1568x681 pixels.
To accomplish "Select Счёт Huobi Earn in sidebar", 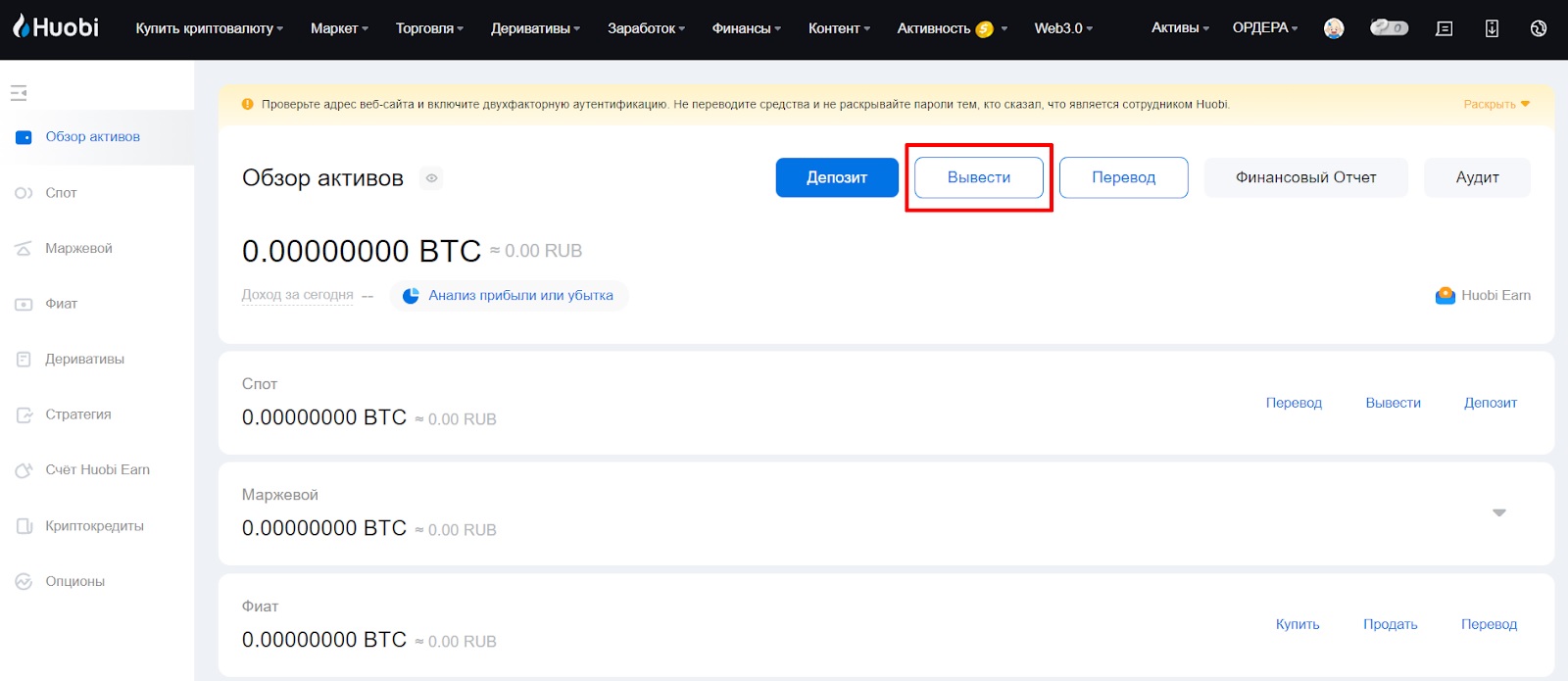I will coord(97,470).
